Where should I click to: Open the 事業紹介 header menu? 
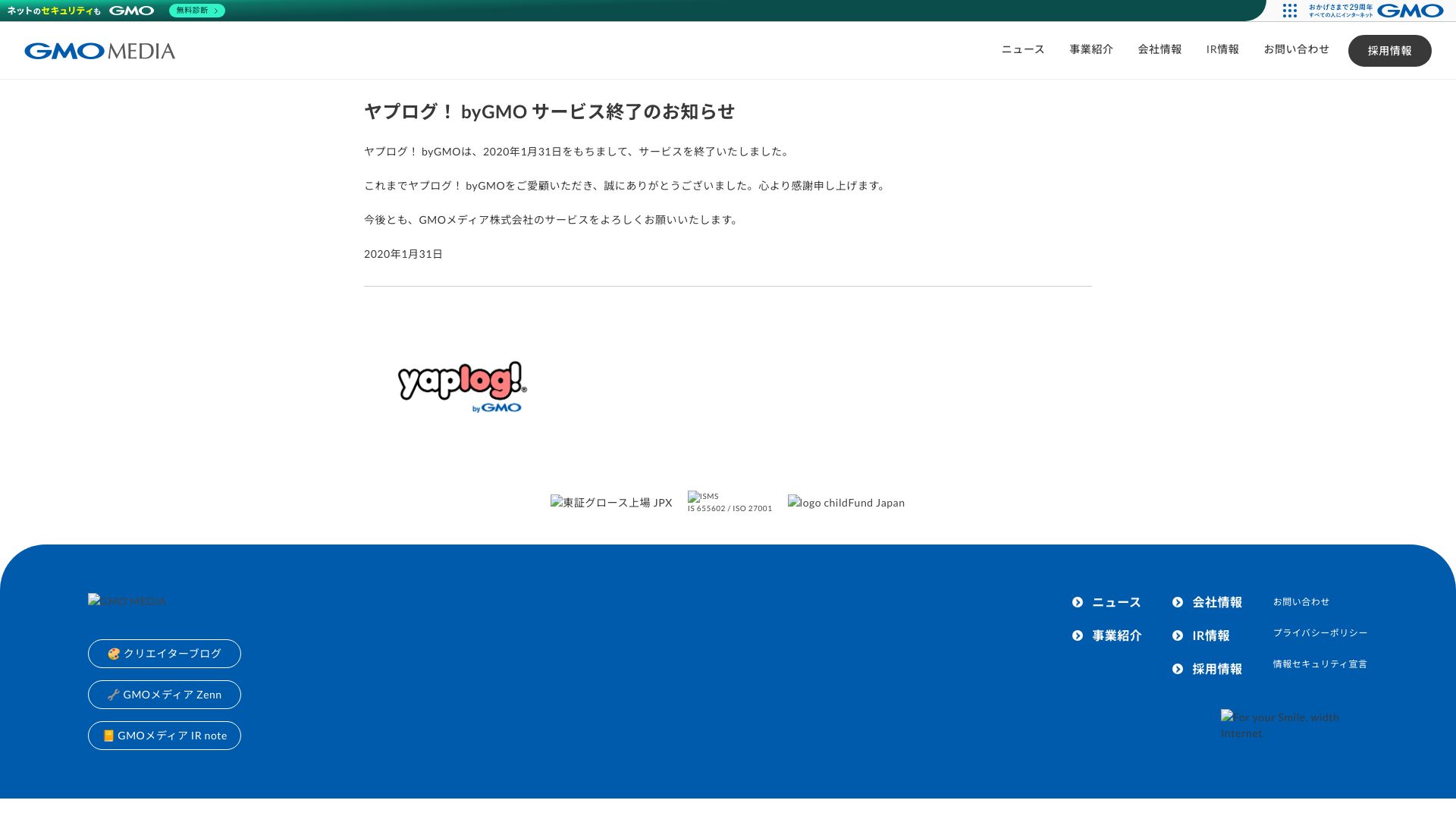[x=1091, y=49]
